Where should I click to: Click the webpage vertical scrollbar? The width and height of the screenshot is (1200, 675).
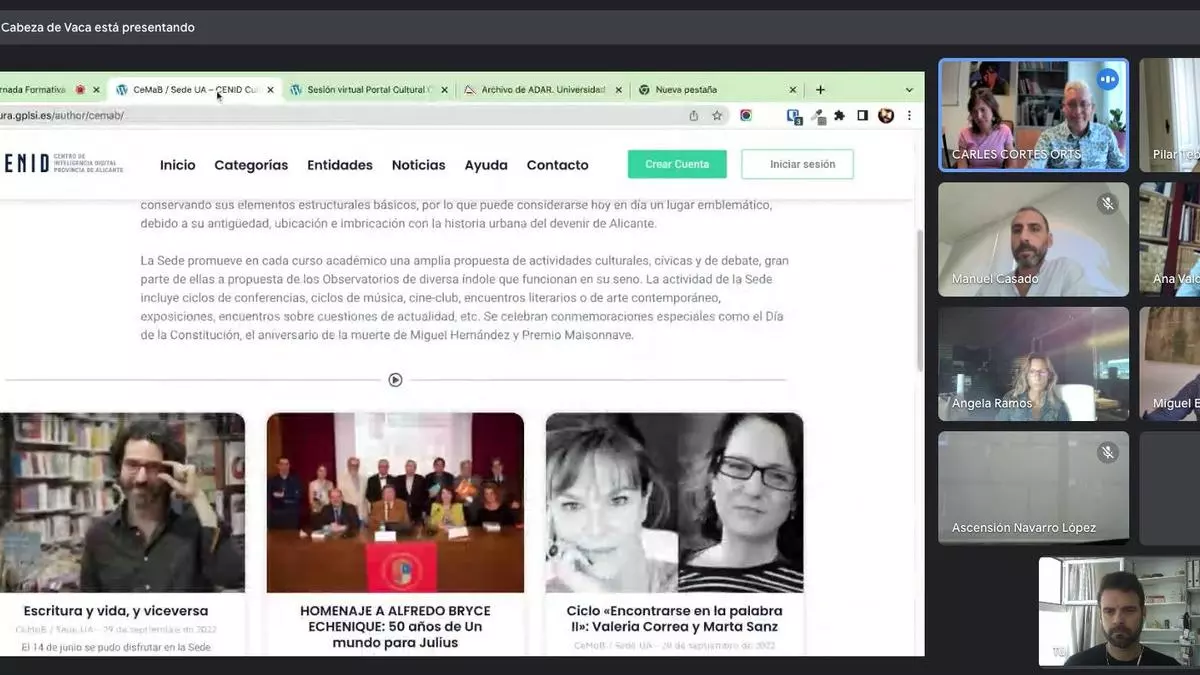coord(919,300)
